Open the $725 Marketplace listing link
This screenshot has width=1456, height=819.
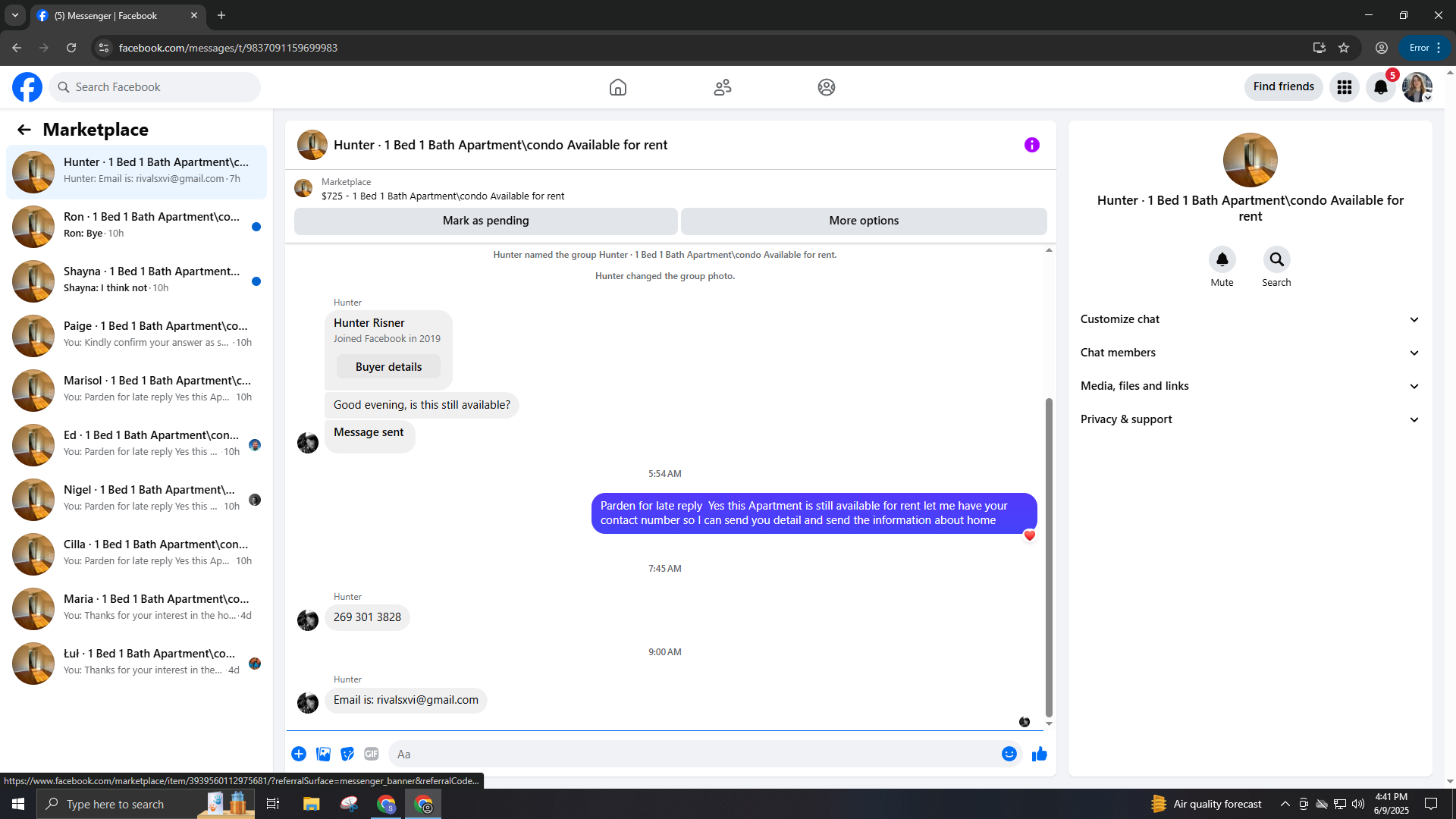click(443, 196)
